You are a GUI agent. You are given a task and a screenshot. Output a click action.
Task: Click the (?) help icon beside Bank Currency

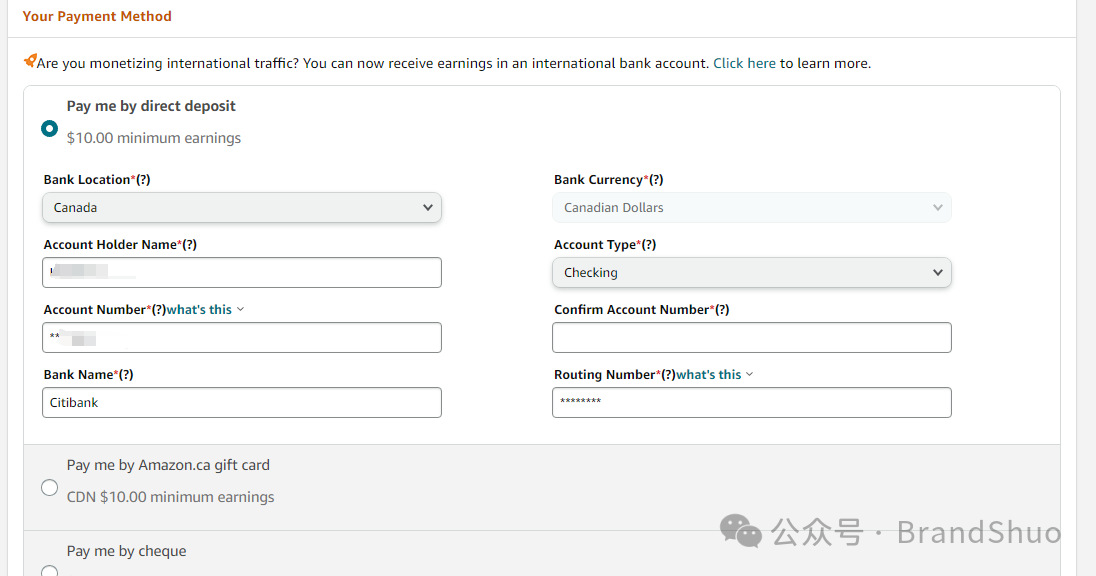(x=656, y=180)
